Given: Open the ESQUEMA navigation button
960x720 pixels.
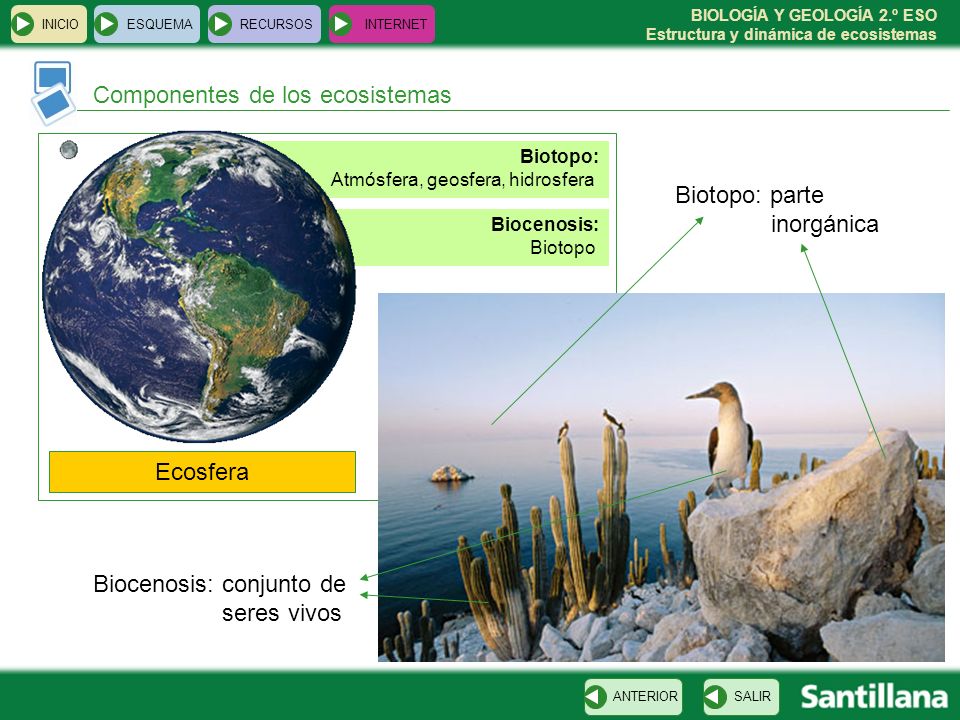Looking at the screenshot, I should [147, 24].
